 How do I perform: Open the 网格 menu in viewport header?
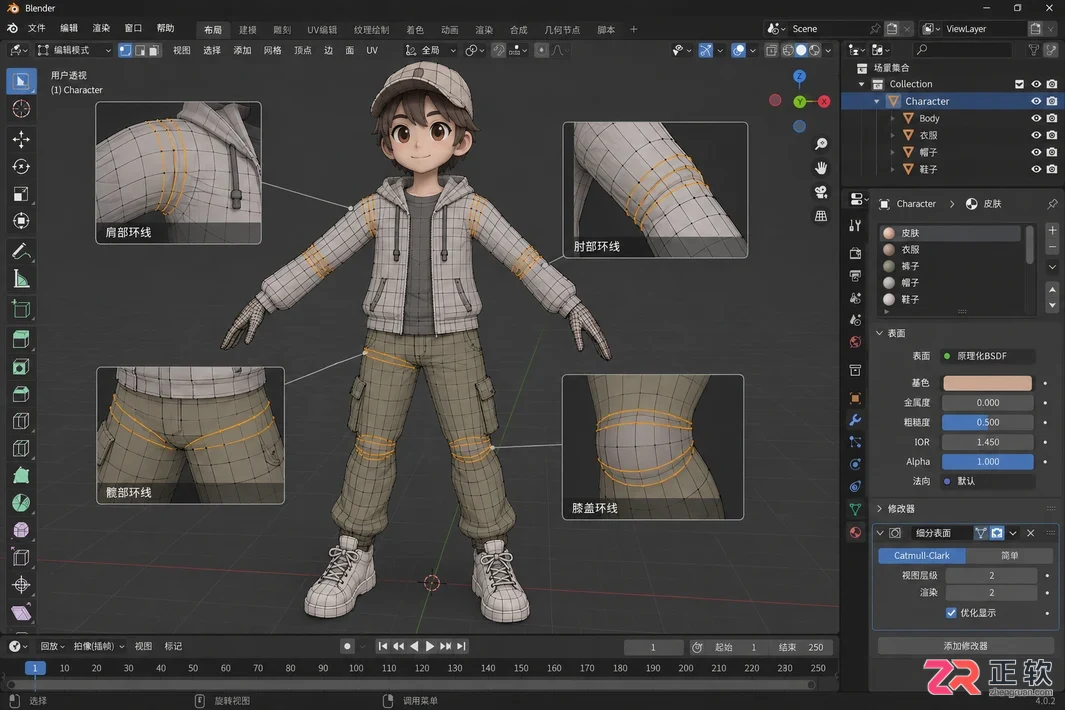coord(272,50)
